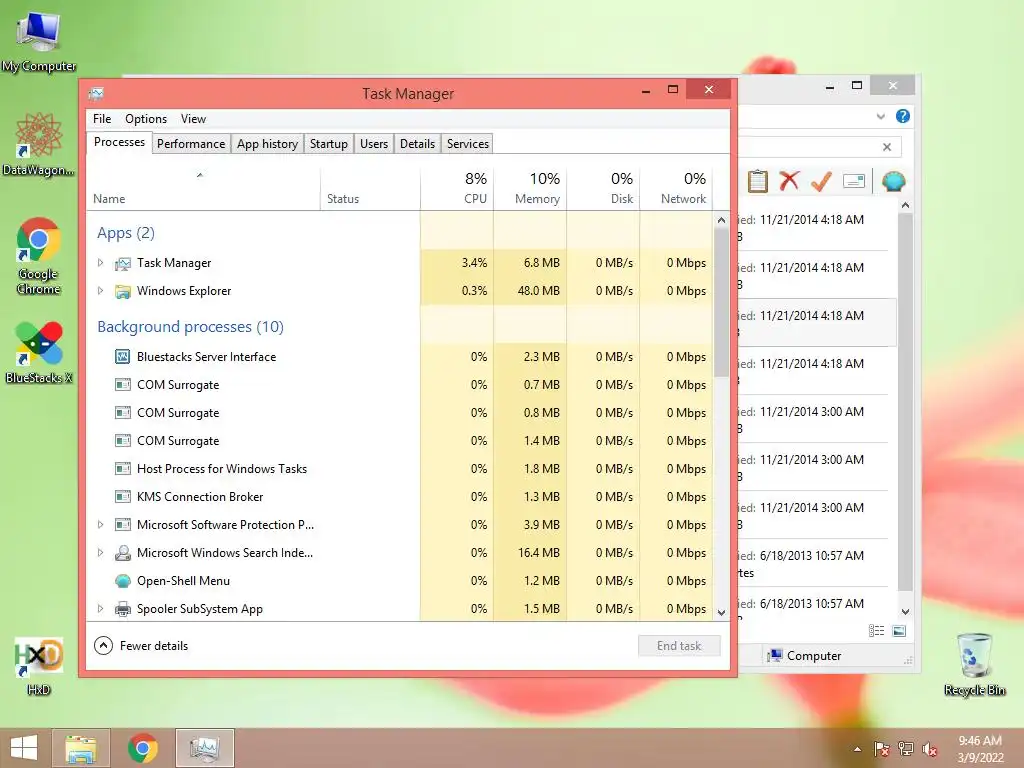Click orange checkmark icon in back window
Viewport: 1024px width, 768px height.
tap(821, 182)
